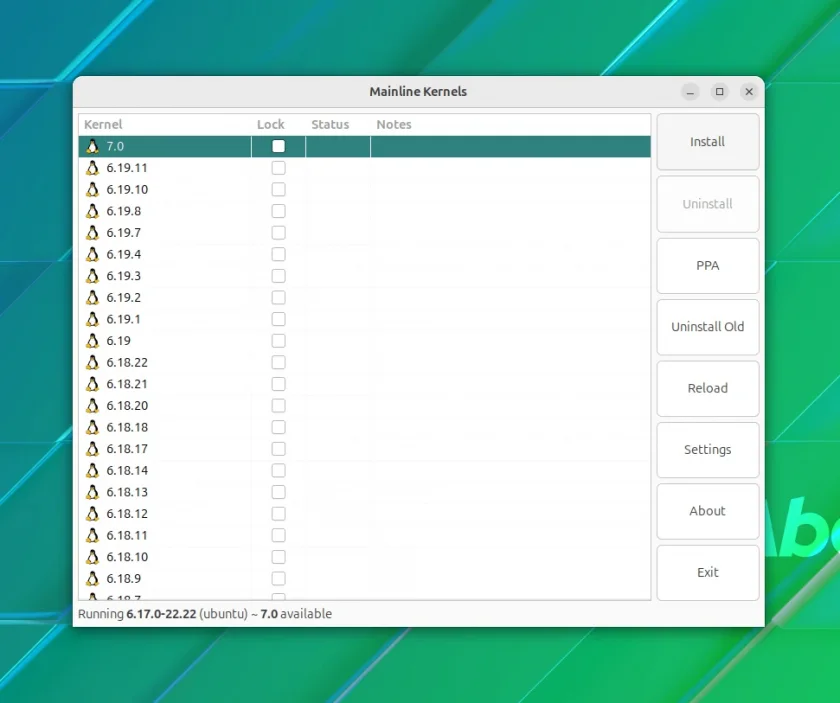
Task: Click the penguin icon beside kernel 6.19.3
Action: [x=93, y=276]
